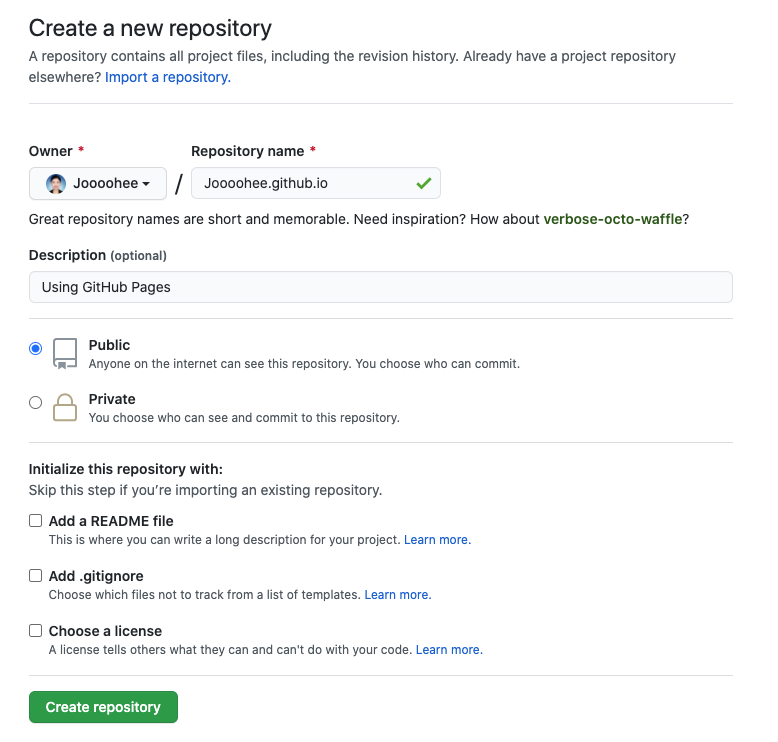
Task: Click the Private repository lock icon
Action: [65, 407]
